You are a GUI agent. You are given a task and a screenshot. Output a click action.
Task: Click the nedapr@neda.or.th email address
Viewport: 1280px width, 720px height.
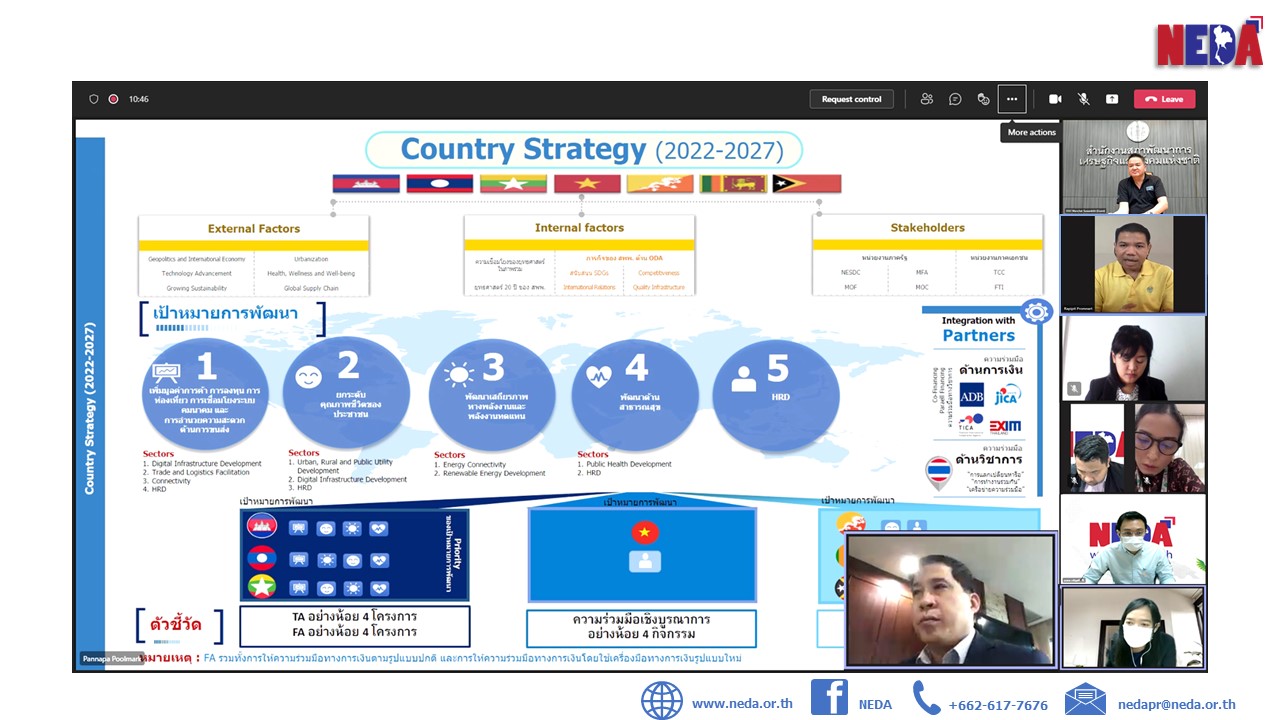tap(1177, 704)
